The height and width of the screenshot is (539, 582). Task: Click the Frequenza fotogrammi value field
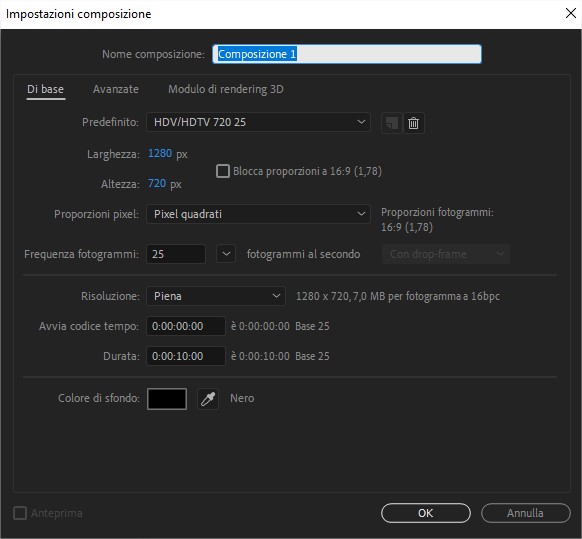(x=176, y=254)
